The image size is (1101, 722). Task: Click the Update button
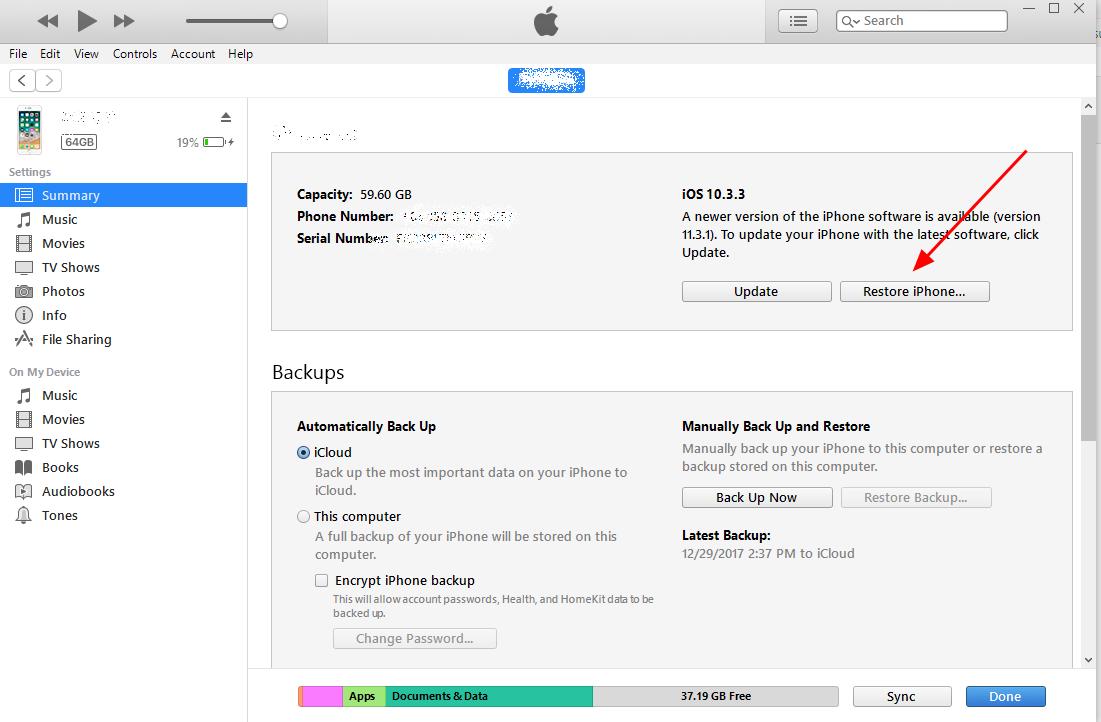756,291
